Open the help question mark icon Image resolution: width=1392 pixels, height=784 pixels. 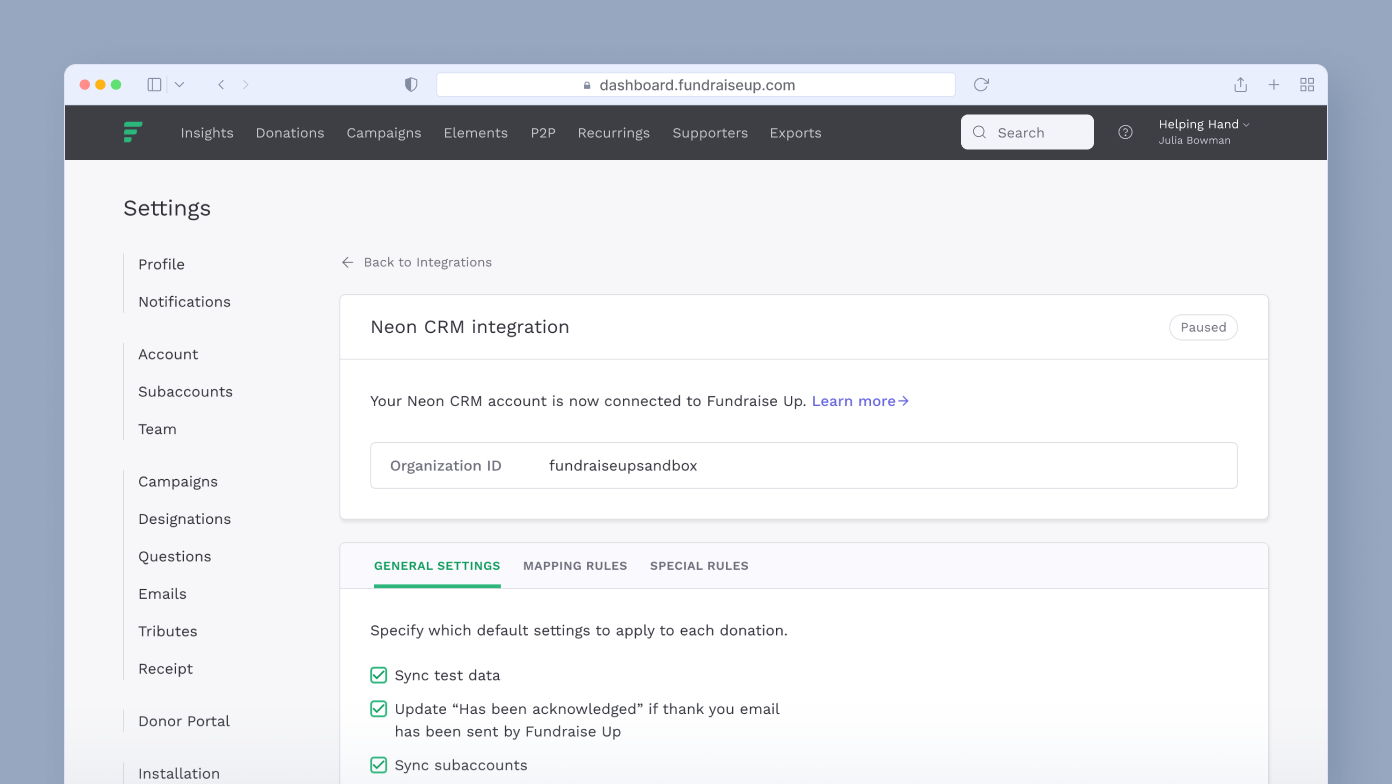1125,132
